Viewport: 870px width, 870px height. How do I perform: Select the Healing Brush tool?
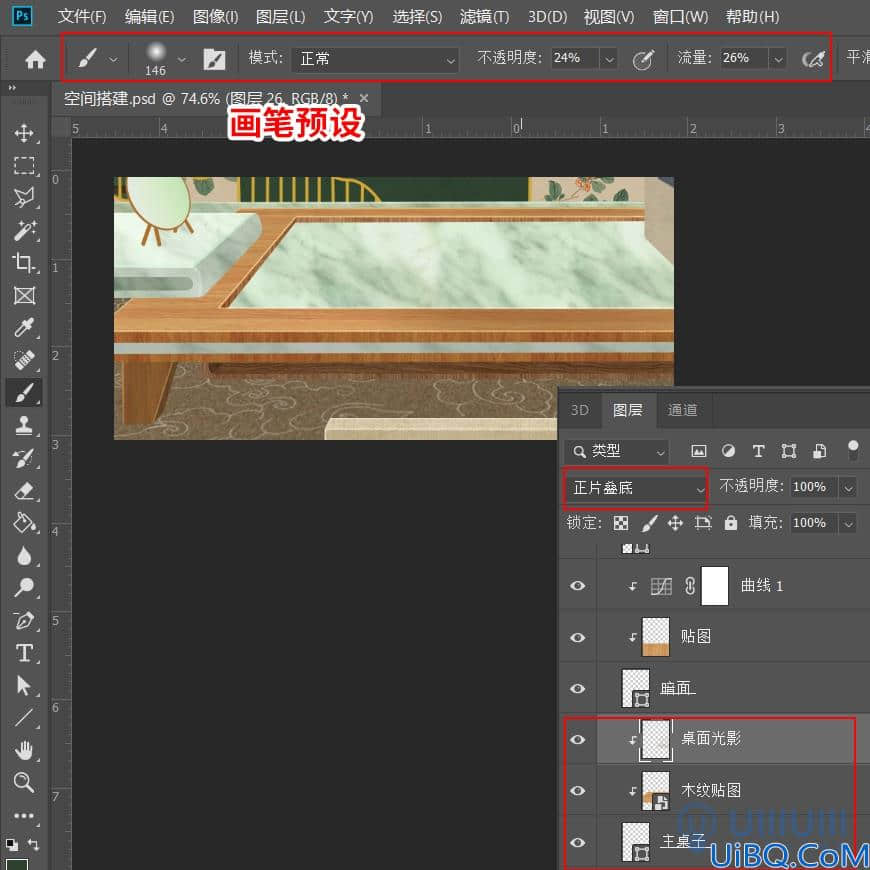(24, 360)
